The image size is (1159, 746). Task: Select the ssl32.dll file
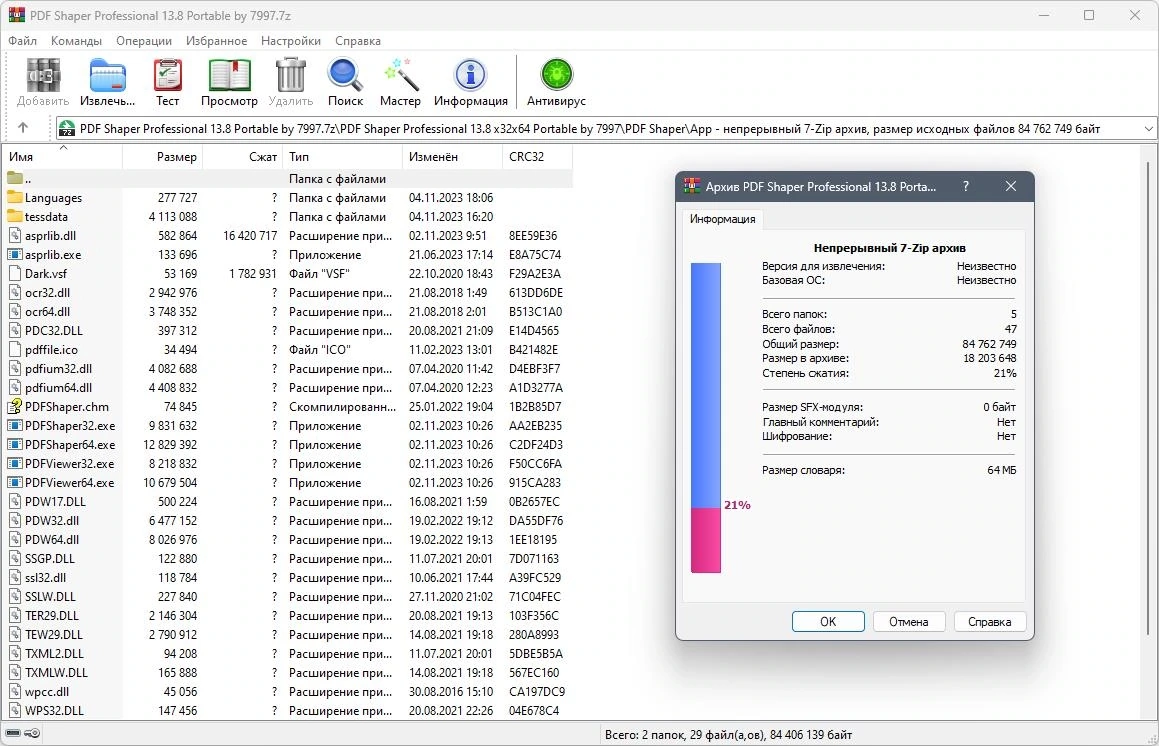(x=45, y=578)
